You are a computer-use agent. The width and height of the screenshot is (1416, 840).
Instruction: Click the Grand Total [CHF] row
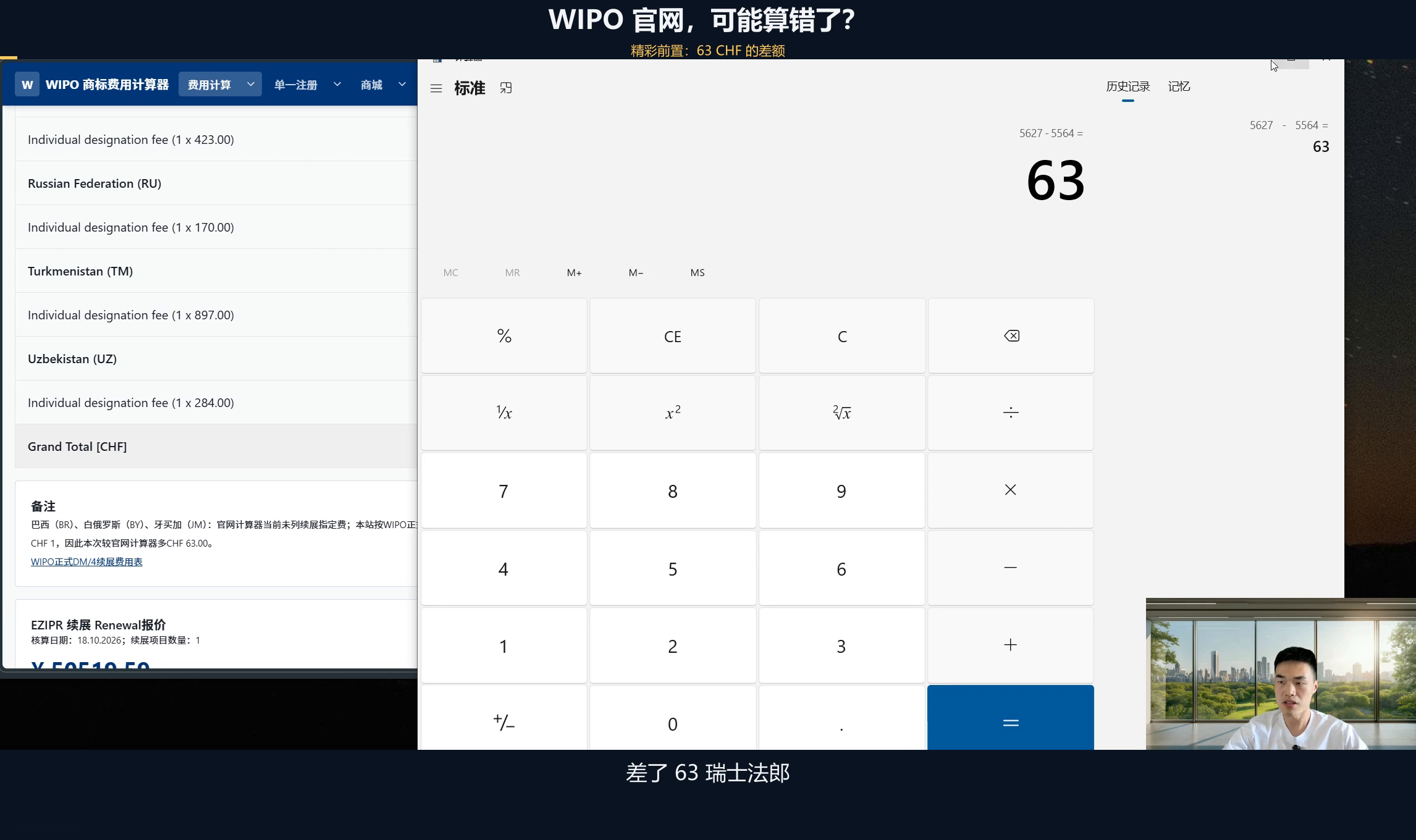coord(216,446)
